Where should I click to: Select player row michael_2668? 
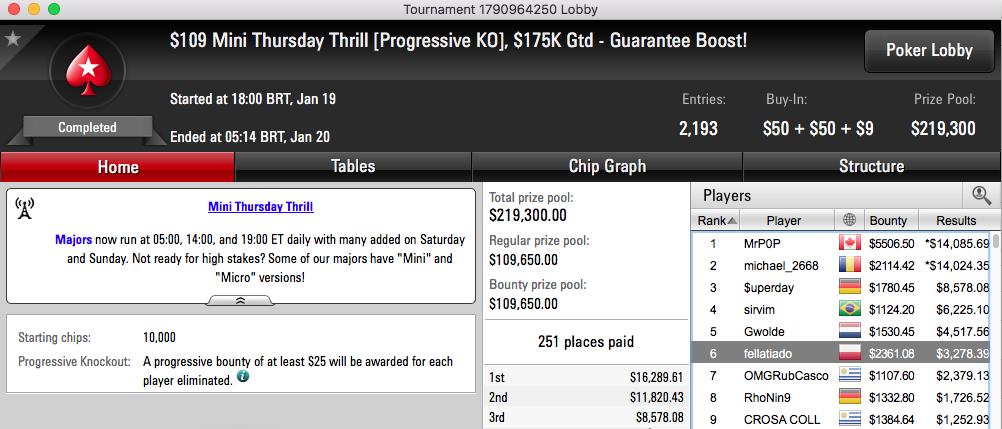[x=846, y=265]
